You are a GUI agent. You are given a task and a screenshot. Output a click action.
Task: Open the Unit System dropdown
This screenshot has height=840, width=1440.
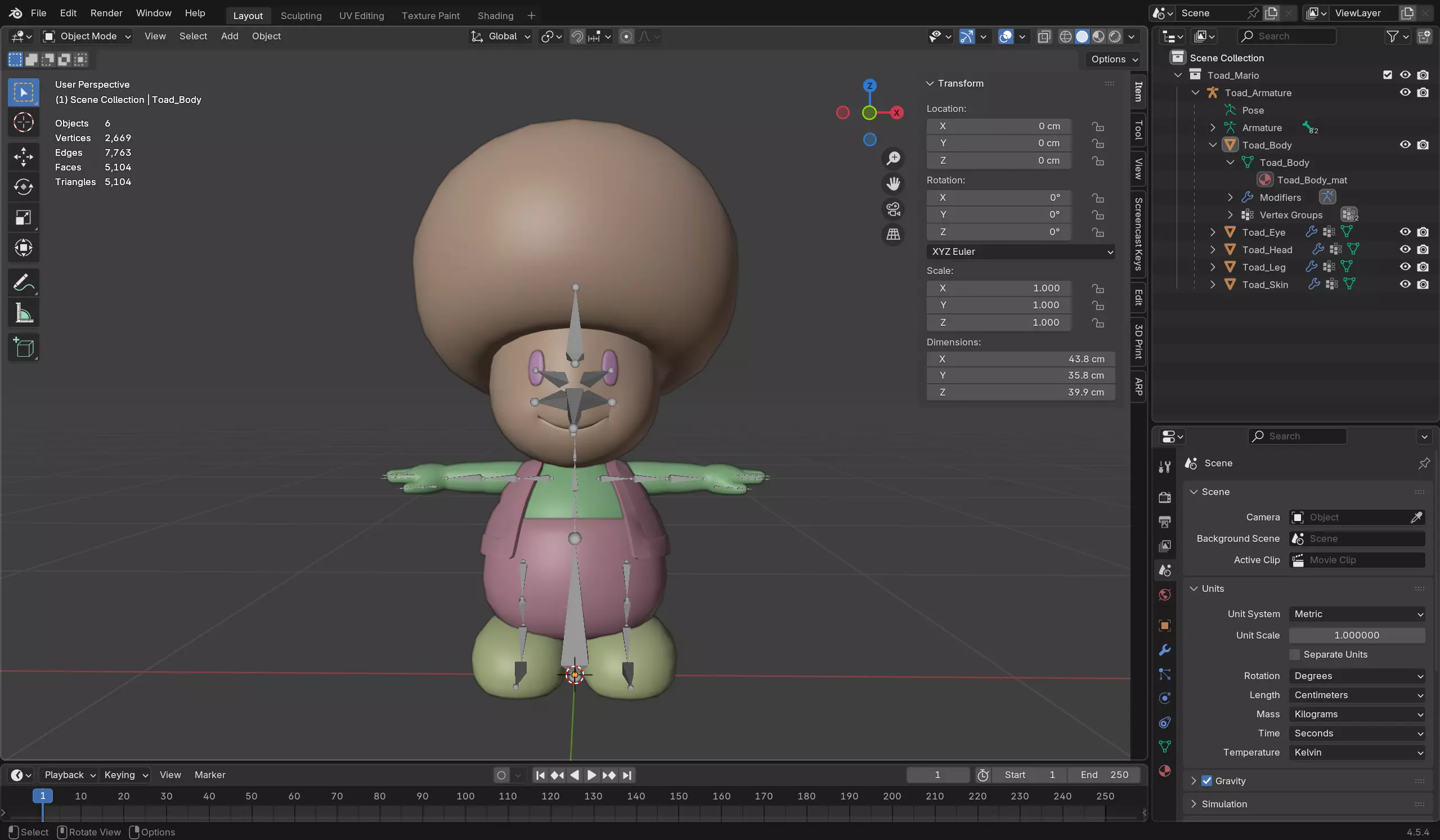[1357, 614]
